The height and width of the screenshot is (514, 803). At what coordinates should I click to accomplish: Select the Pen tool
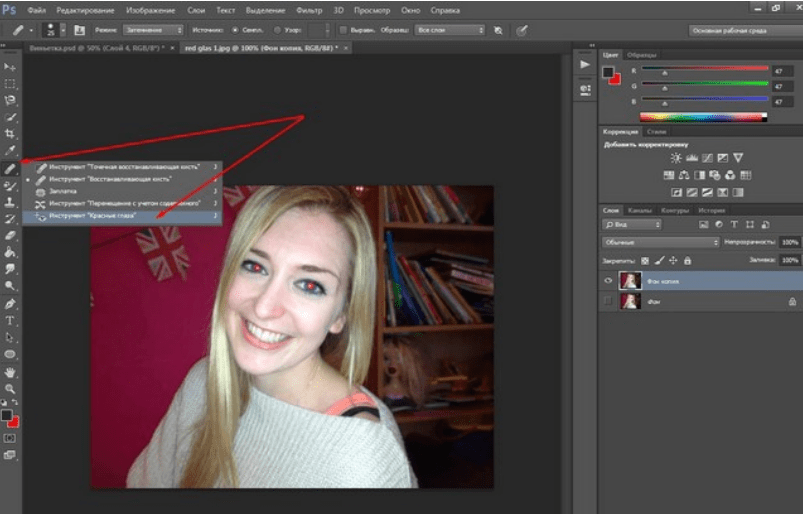[x=10, y=303]
